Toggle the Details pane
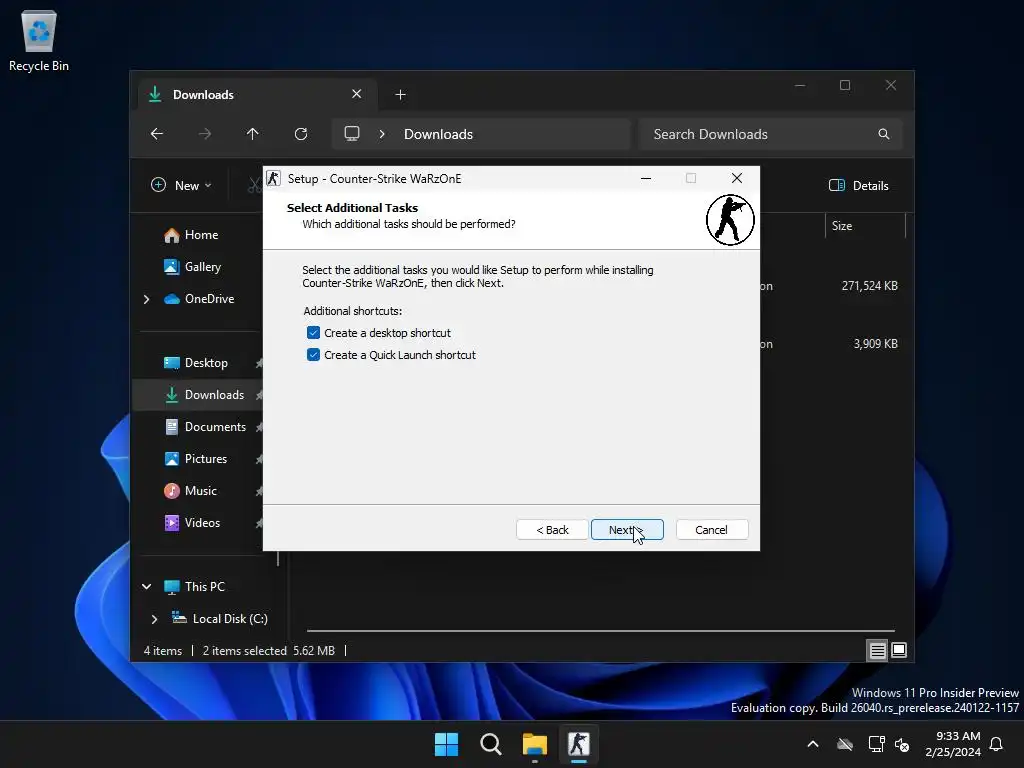1024x768 pixels. coord(859,185)
